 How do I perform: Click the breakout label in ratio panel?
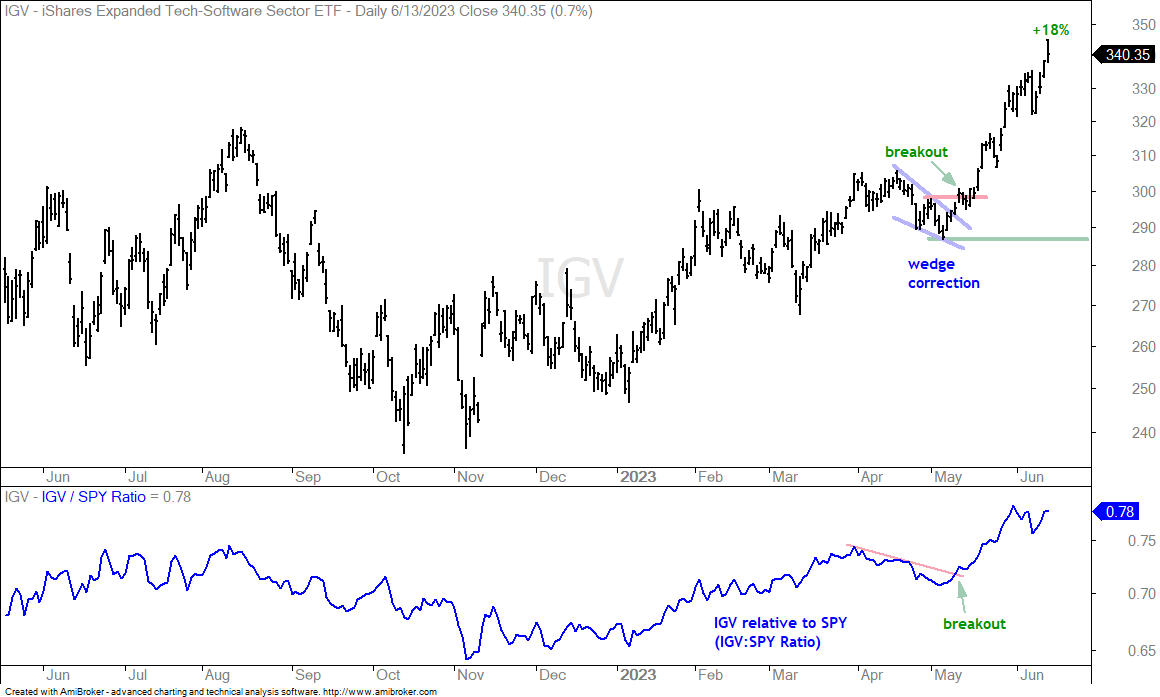(x=974, y=624)
